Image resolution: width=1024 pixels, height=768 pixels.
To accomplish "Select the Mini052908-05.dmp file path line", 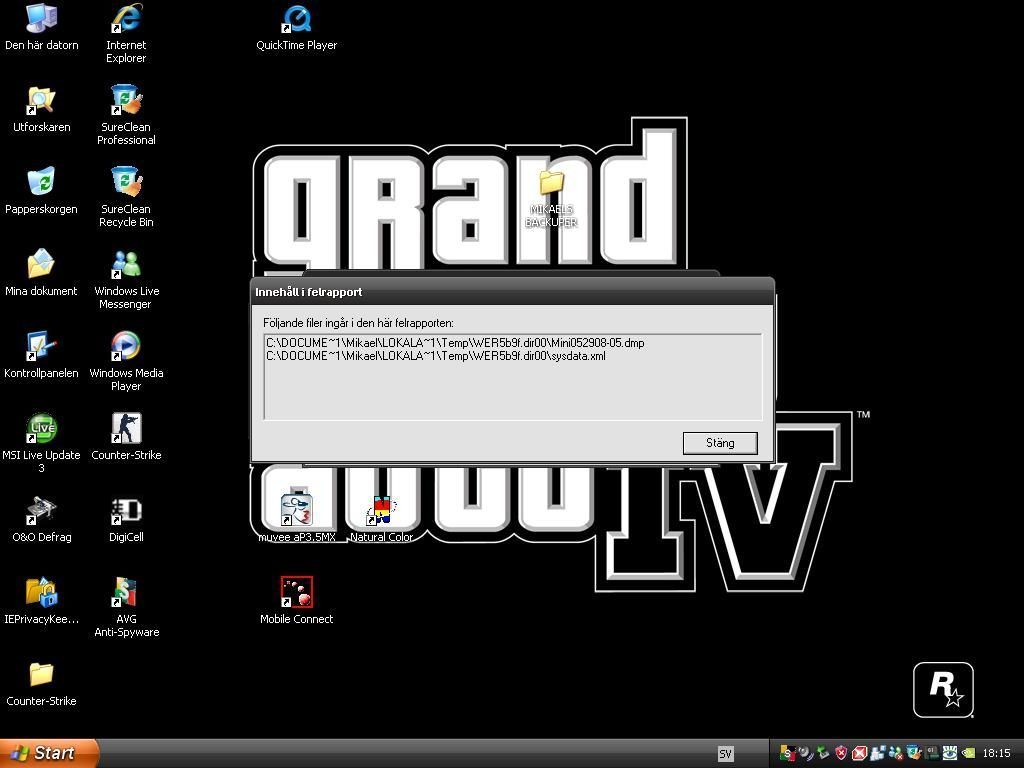I will [455, 343].
